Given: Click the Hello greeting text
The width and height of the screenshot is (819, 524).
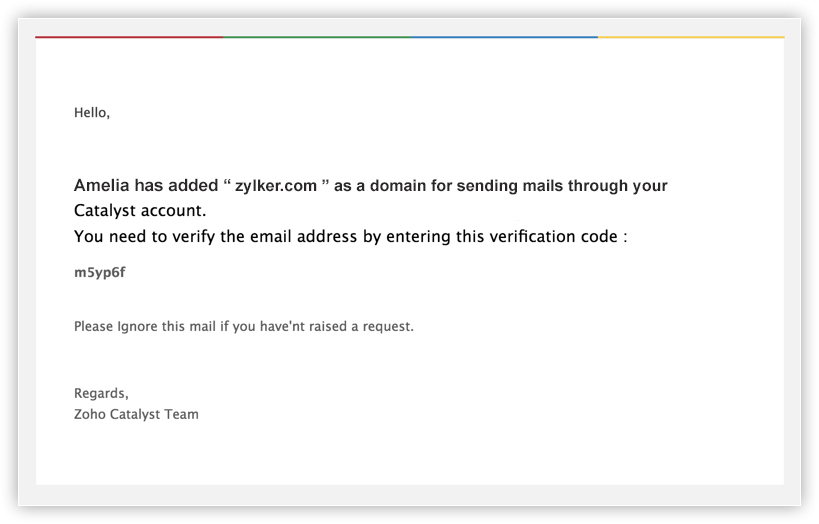Looking at the screenshot, I should click(x=91, y=113).
